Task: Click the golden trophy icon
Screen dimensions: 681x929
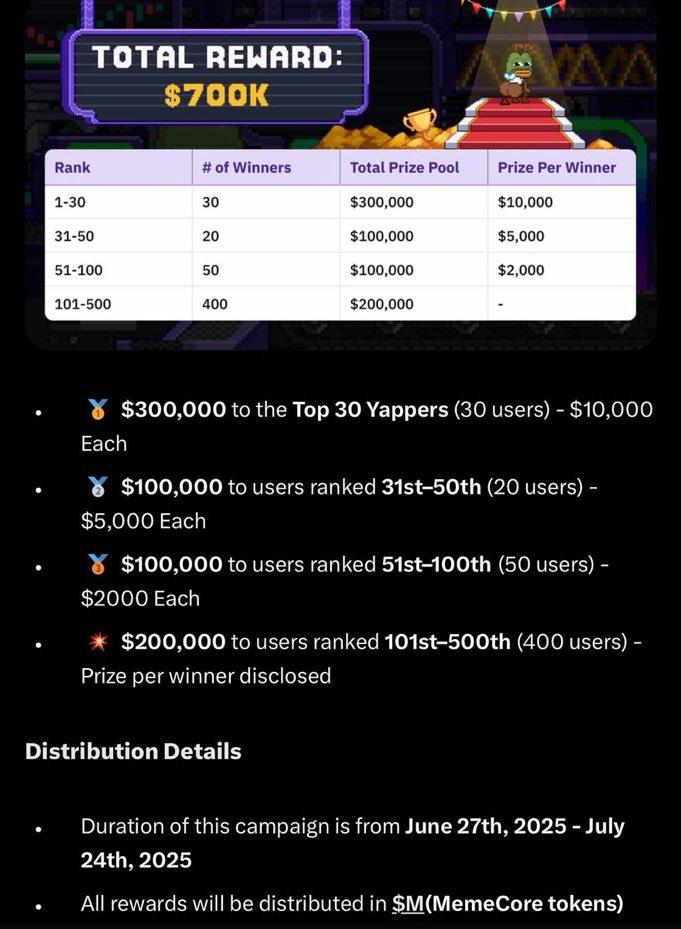Action: click(x=418, y=125)
